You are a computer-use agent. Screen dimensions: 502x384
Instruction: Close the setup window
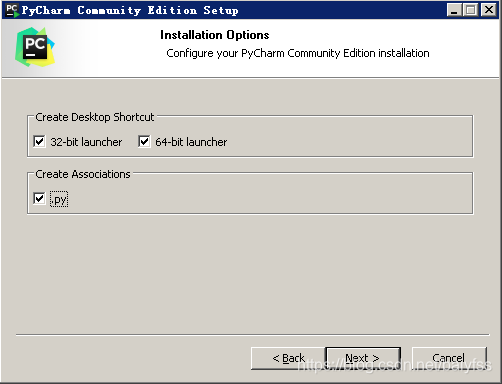(x=489, y=10)
